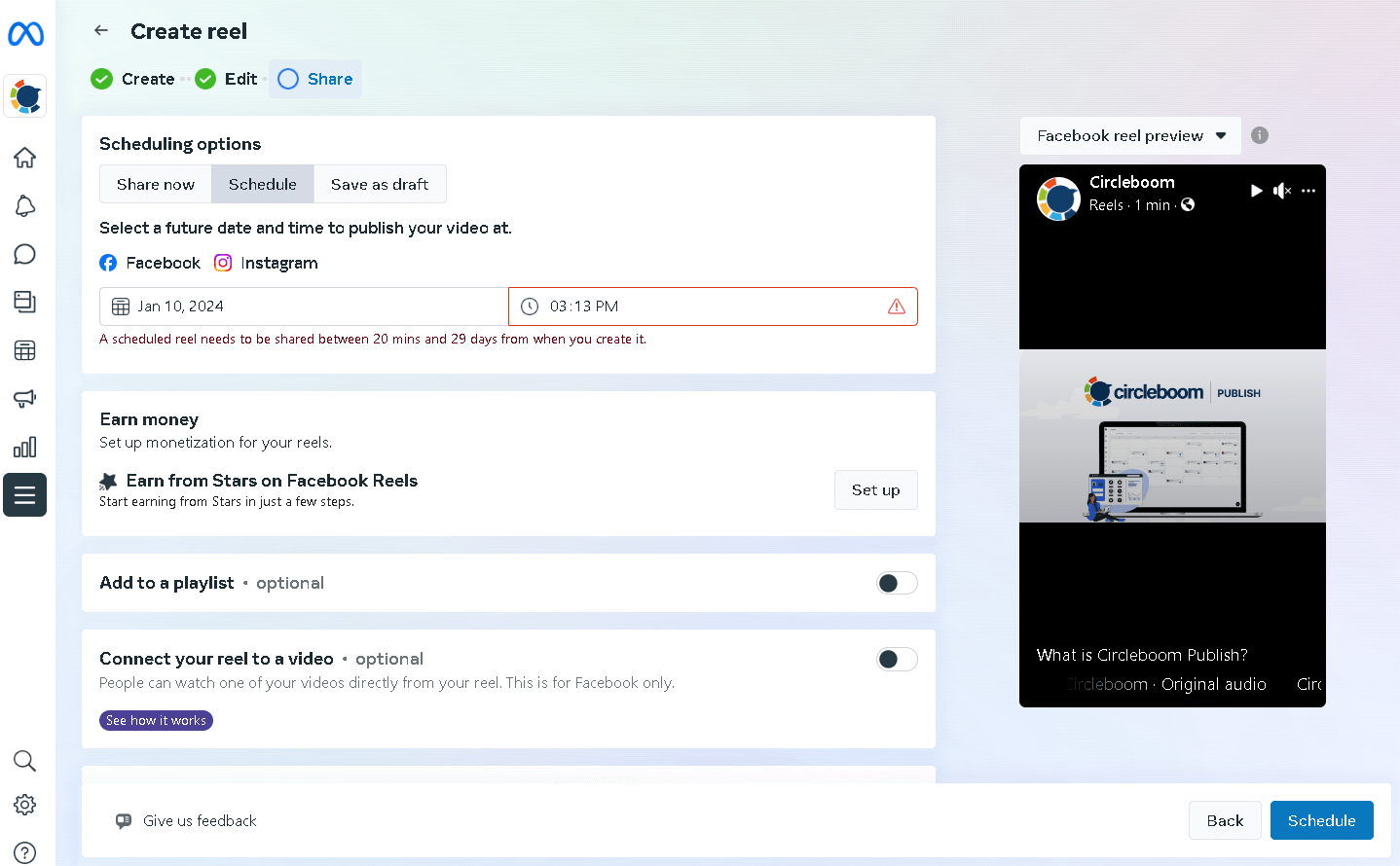Open the time picker showing 03:13 PM
1400x866 pixels.
(x=713, y=306)
